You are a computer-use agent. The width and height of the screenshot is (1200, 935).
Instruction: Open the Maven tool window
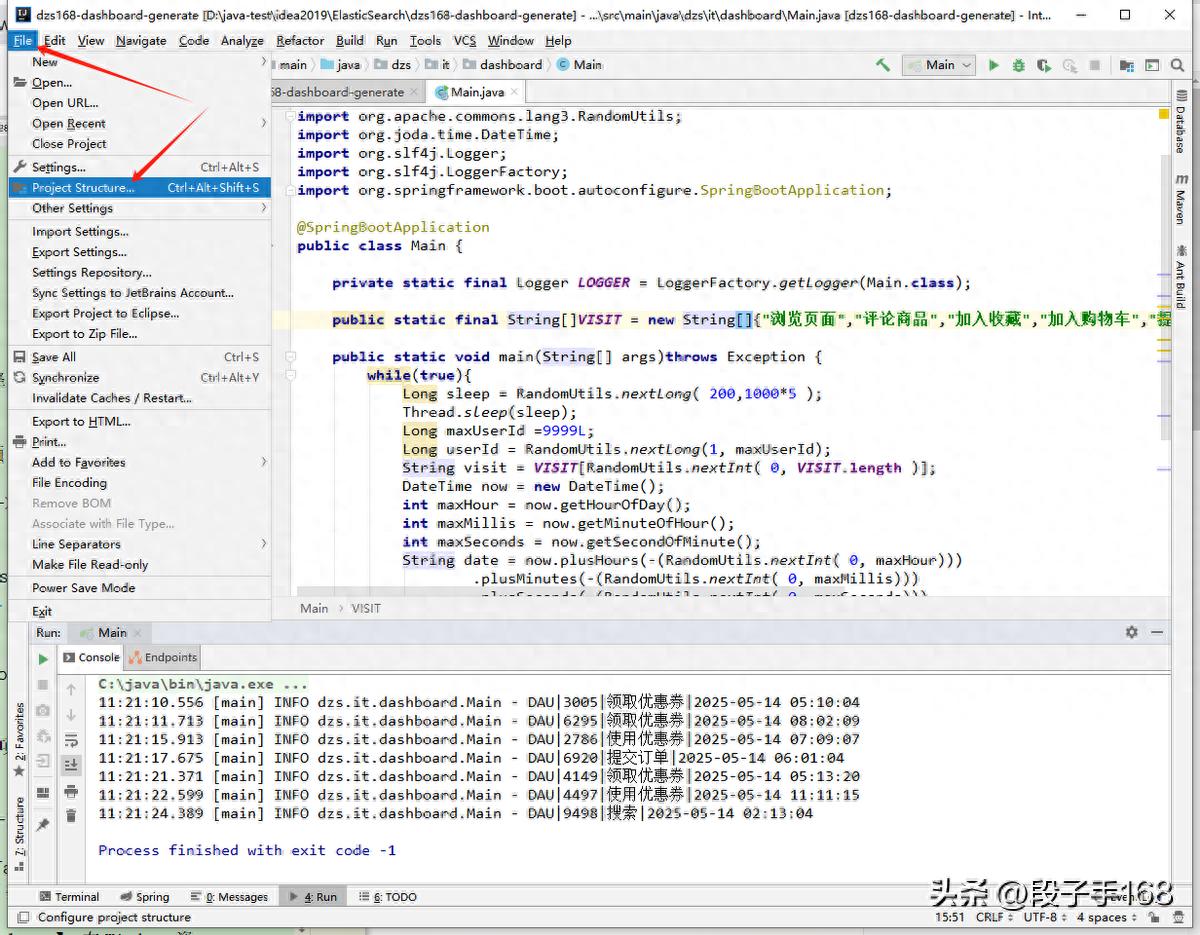1181,200
